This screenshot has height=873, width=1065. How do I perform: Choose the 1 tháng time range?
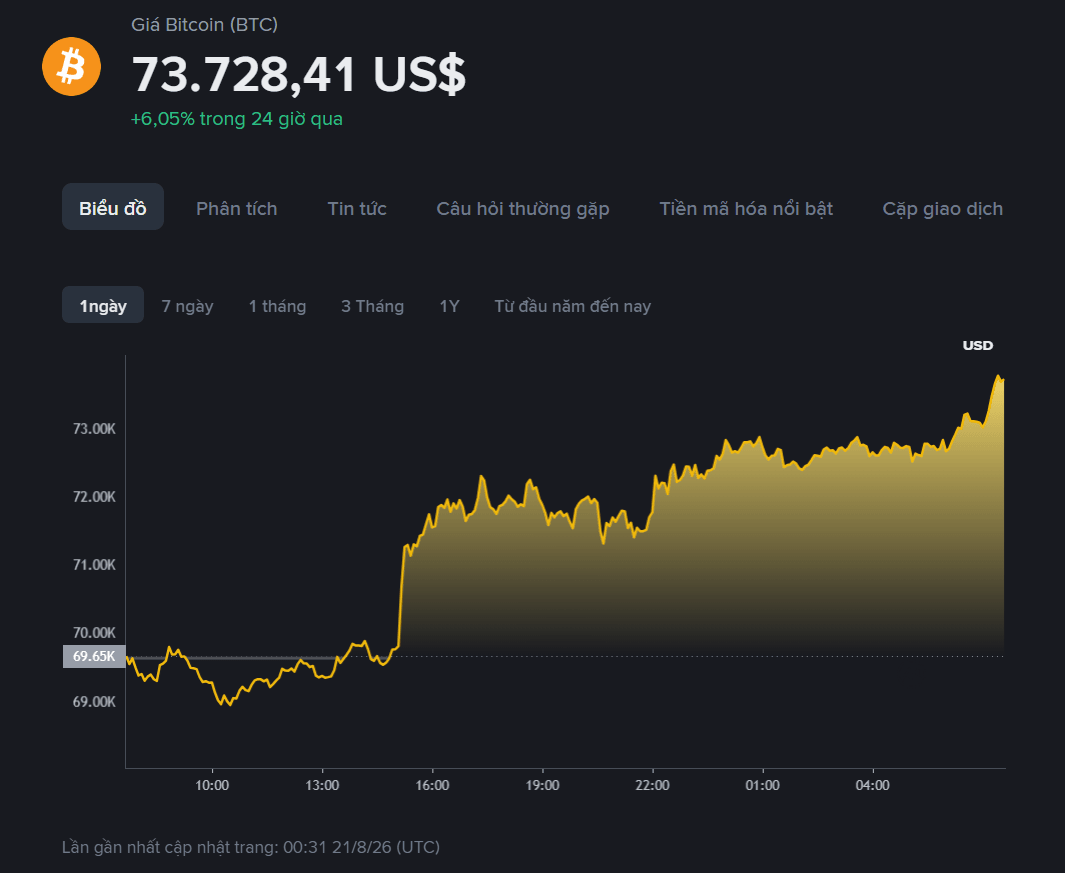(277, 306)
